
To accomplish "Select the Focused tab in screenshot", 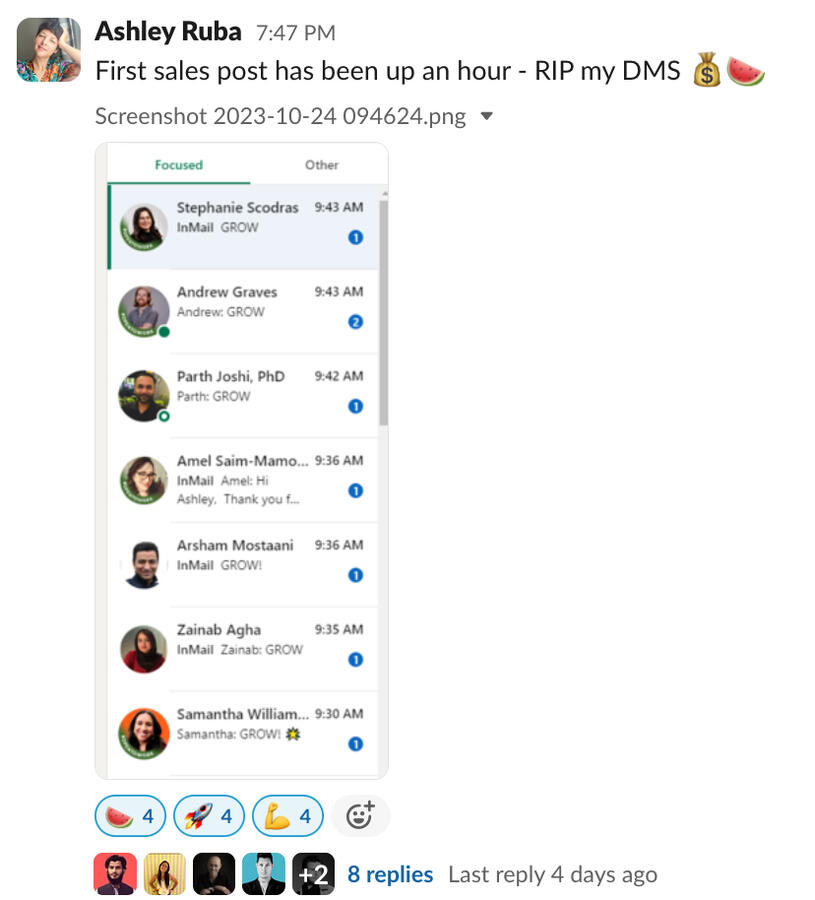I will [178, 165].
